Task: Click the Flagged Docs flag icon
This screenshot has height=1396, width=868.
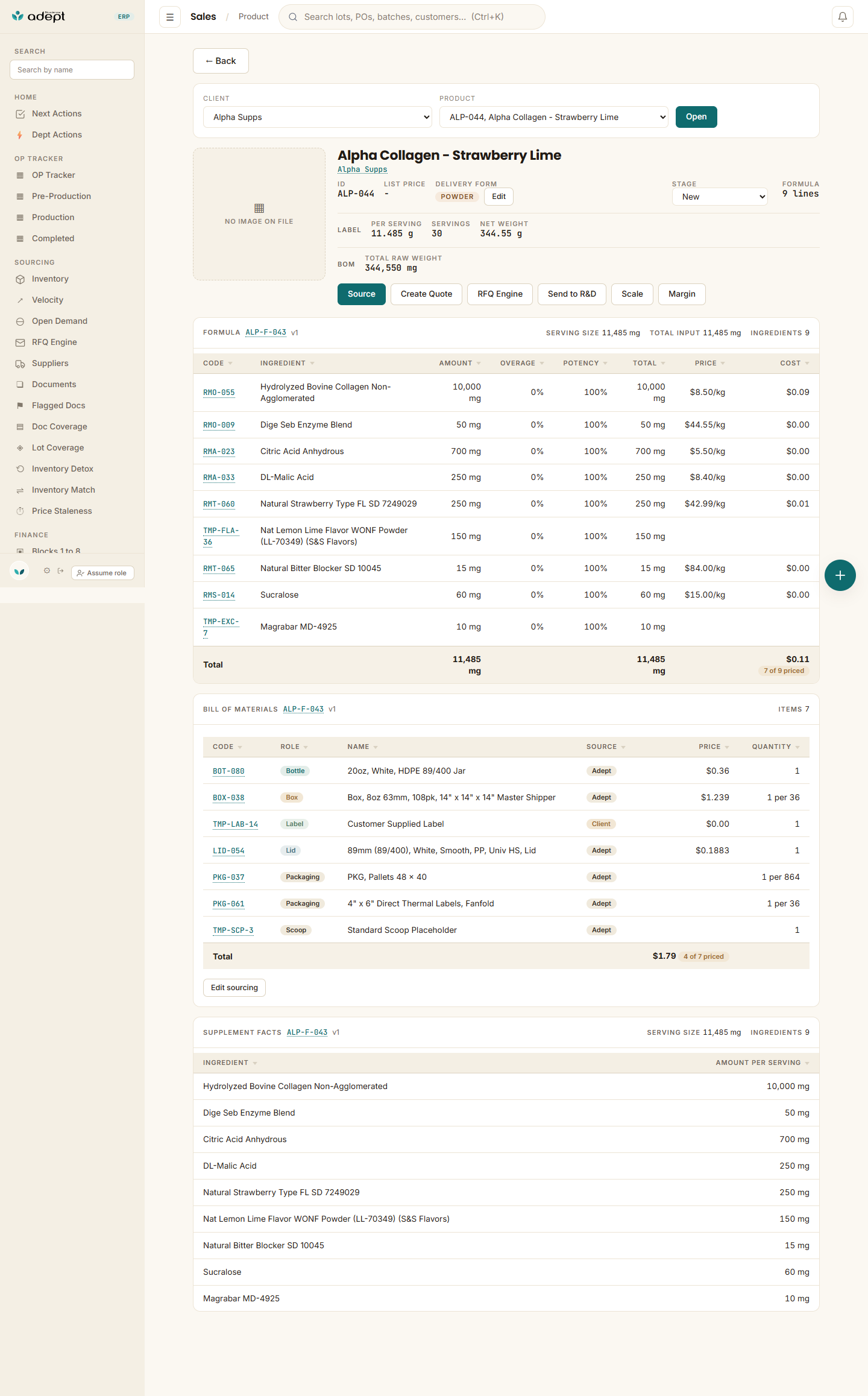Action: click(x=20, y=406)
